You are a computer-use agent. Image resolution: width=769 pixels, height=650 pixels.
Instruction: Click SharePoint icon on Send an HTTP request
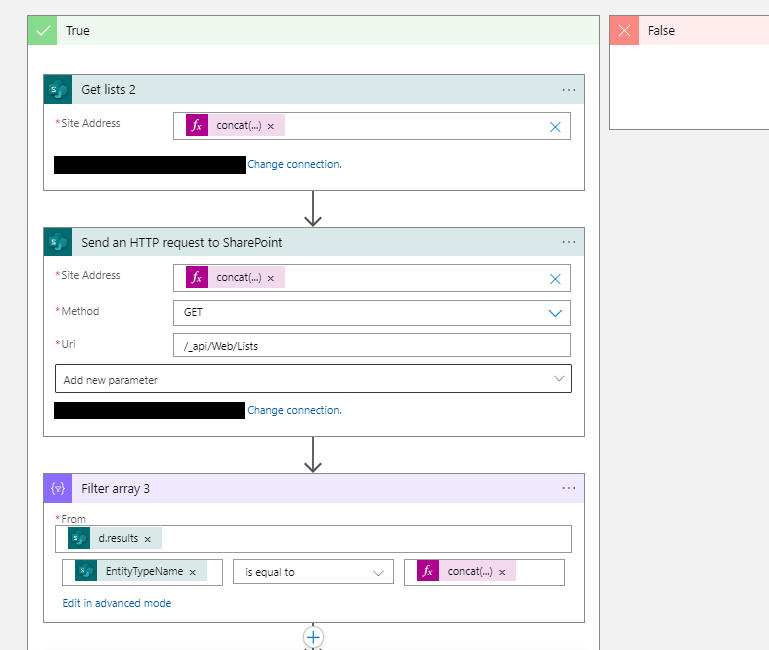(58, 242)
